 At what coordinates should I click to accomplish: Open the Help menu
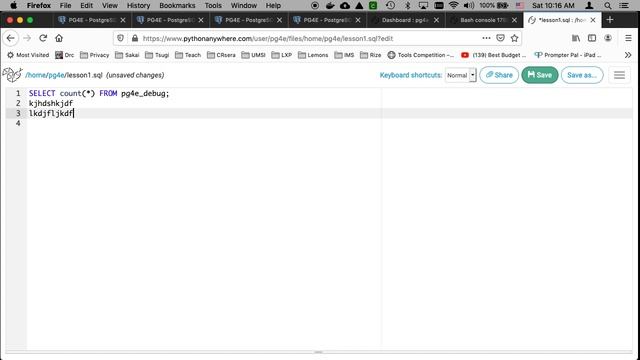click(273, 5)
